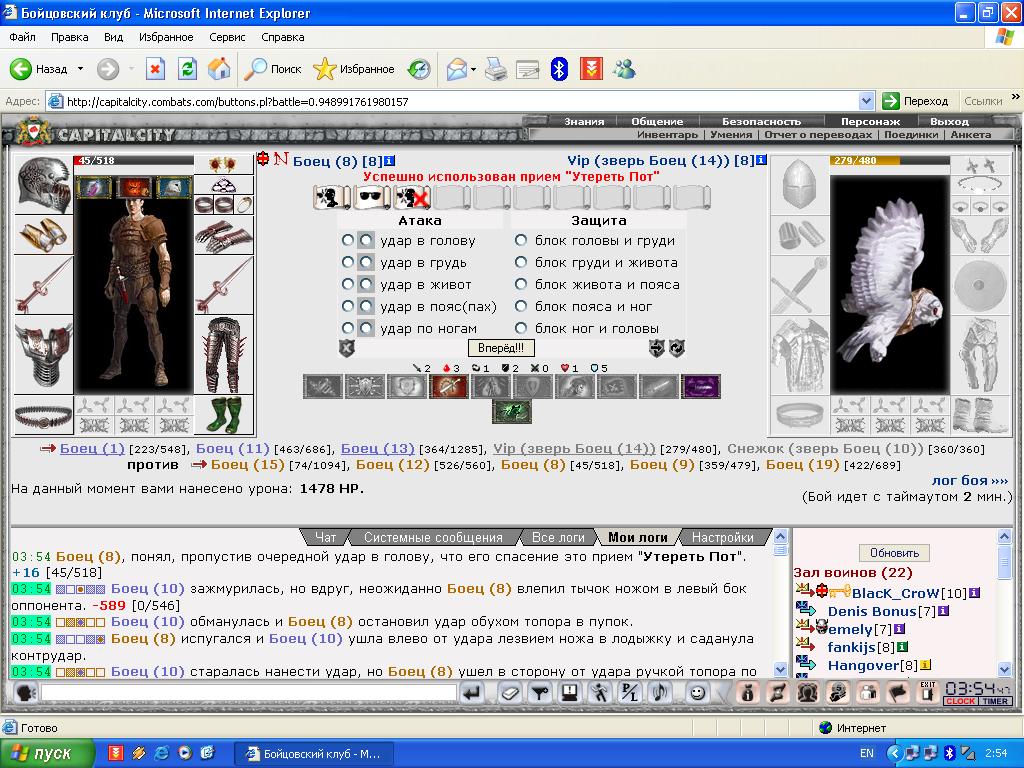This screenshot has width=1024, height=768.
Task: Open the smiley emoticon picker
Action: point(697,693)
